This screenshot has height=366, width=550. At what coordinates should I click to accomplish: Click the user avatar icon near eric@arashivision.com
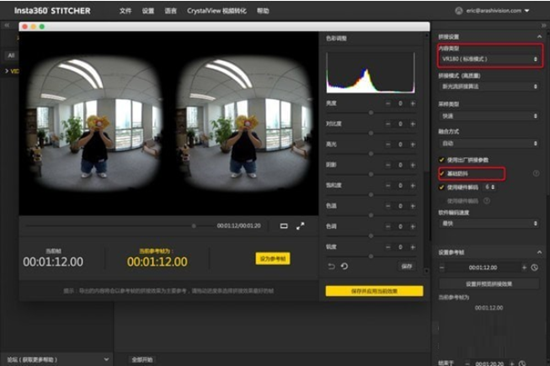tap(459, 11)
